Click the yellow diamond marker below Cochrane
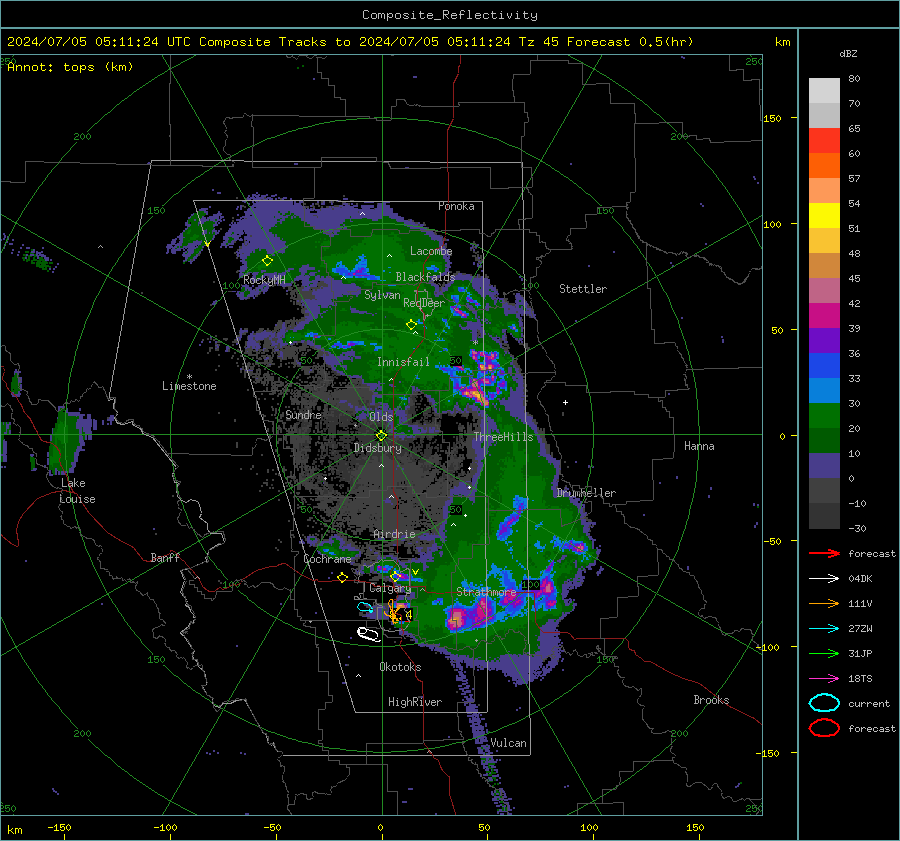Image resolution: width=900 pixels, height=841 pixels. click(x=343, y=578)
